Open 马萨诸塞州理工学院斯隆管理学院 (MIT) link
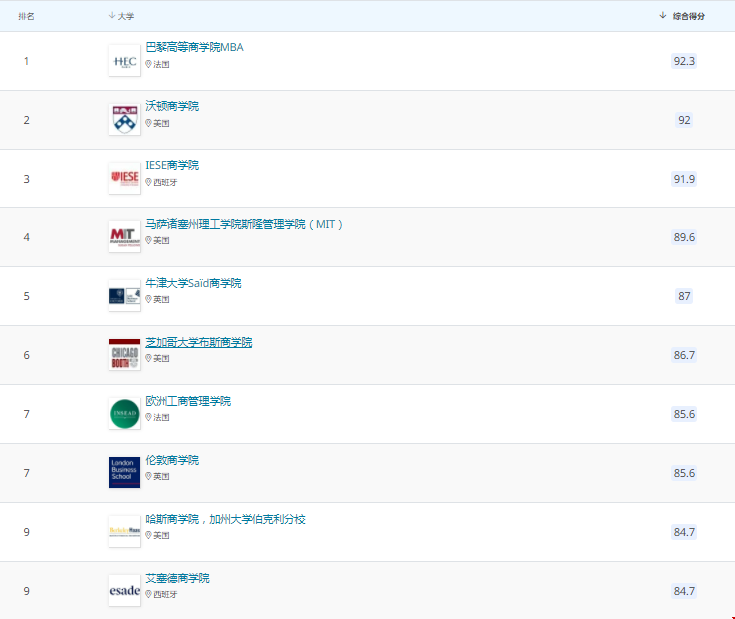The width and height of the screenshot is (735, 619). click(244, 224)
